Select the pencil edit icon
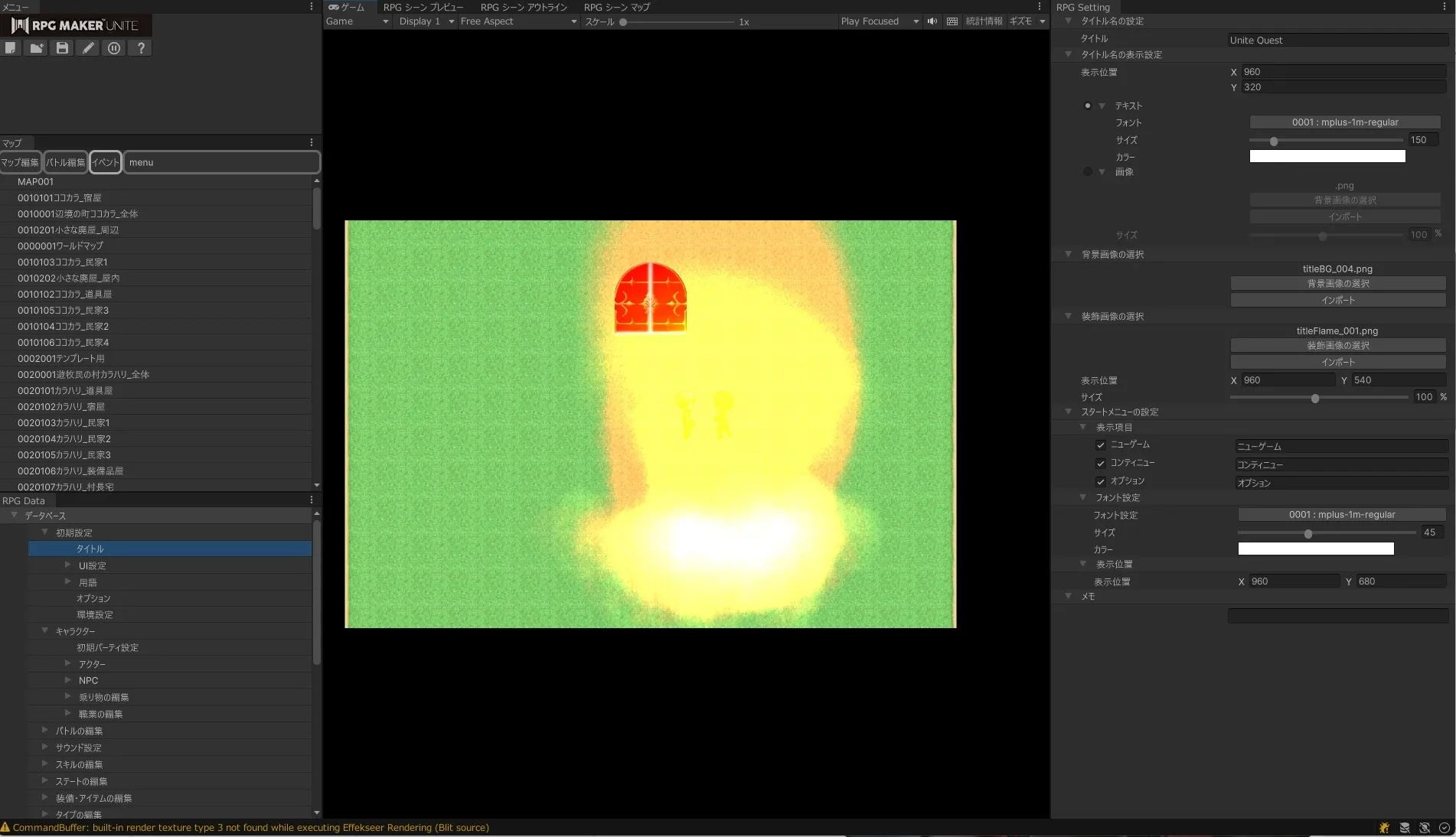The image size is (1456, 837). [89, 48]
